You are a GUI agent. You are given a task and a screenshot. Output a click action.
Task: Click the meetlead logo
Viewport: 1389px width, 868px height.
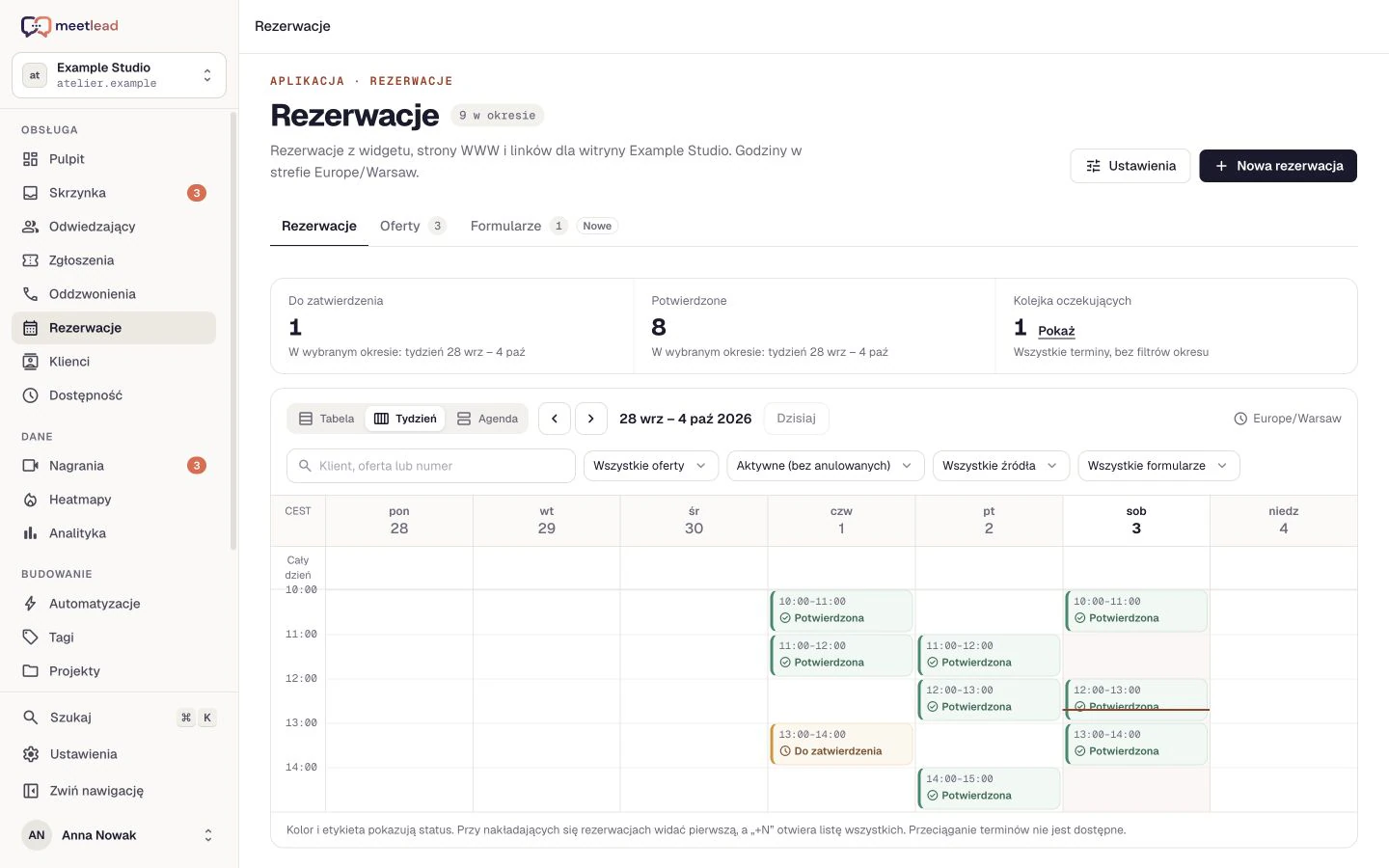tap(69, 26)
